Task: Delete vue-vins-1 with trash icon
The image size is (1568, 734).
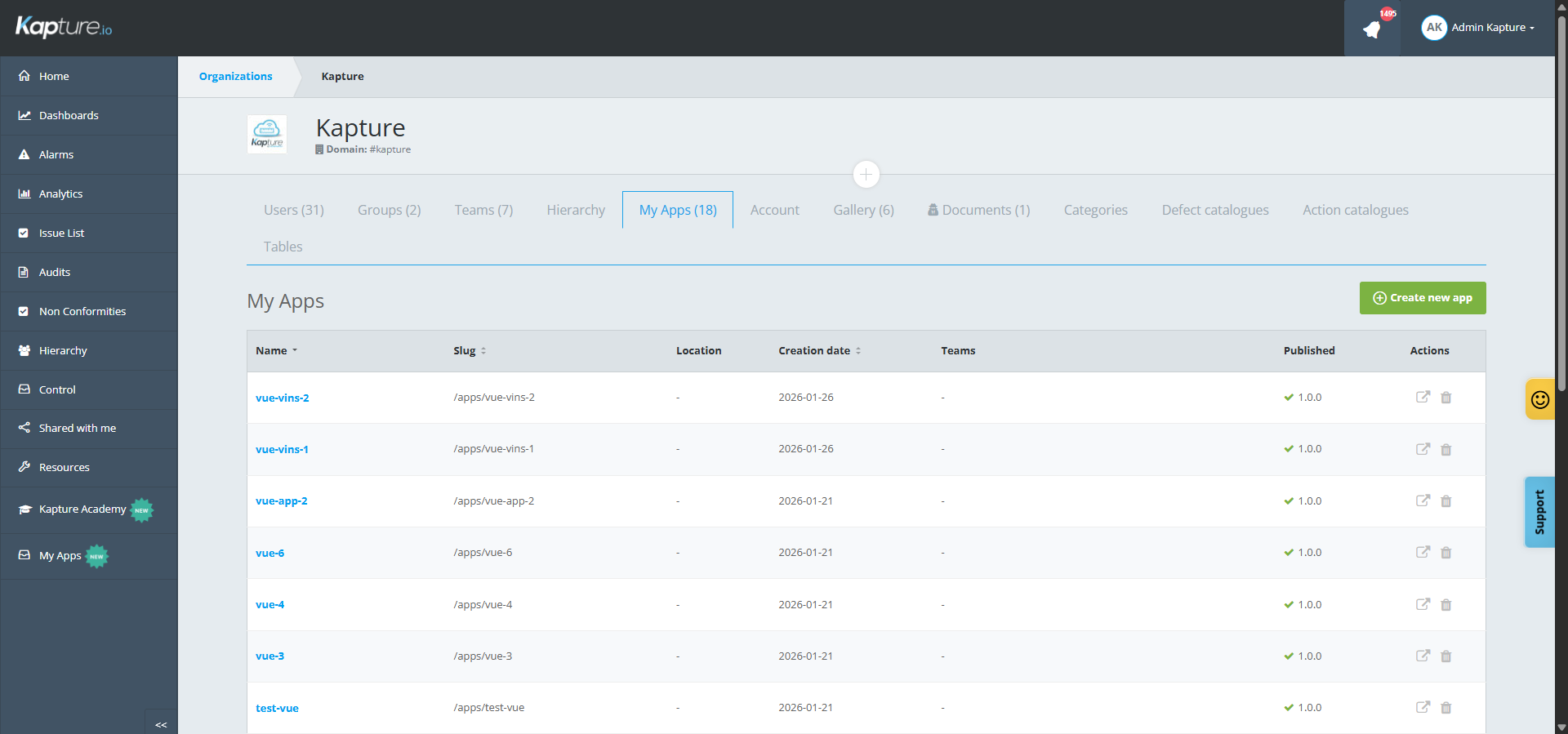Action: coord(1446,449)
